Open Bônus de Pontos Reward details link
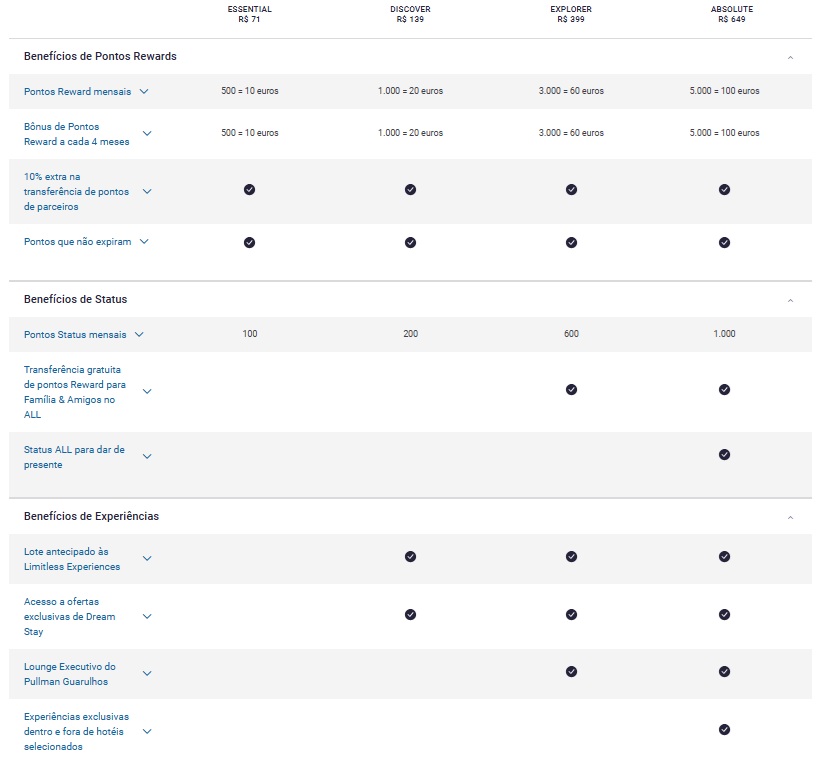The image size is (825, 769). coord(76,134)
